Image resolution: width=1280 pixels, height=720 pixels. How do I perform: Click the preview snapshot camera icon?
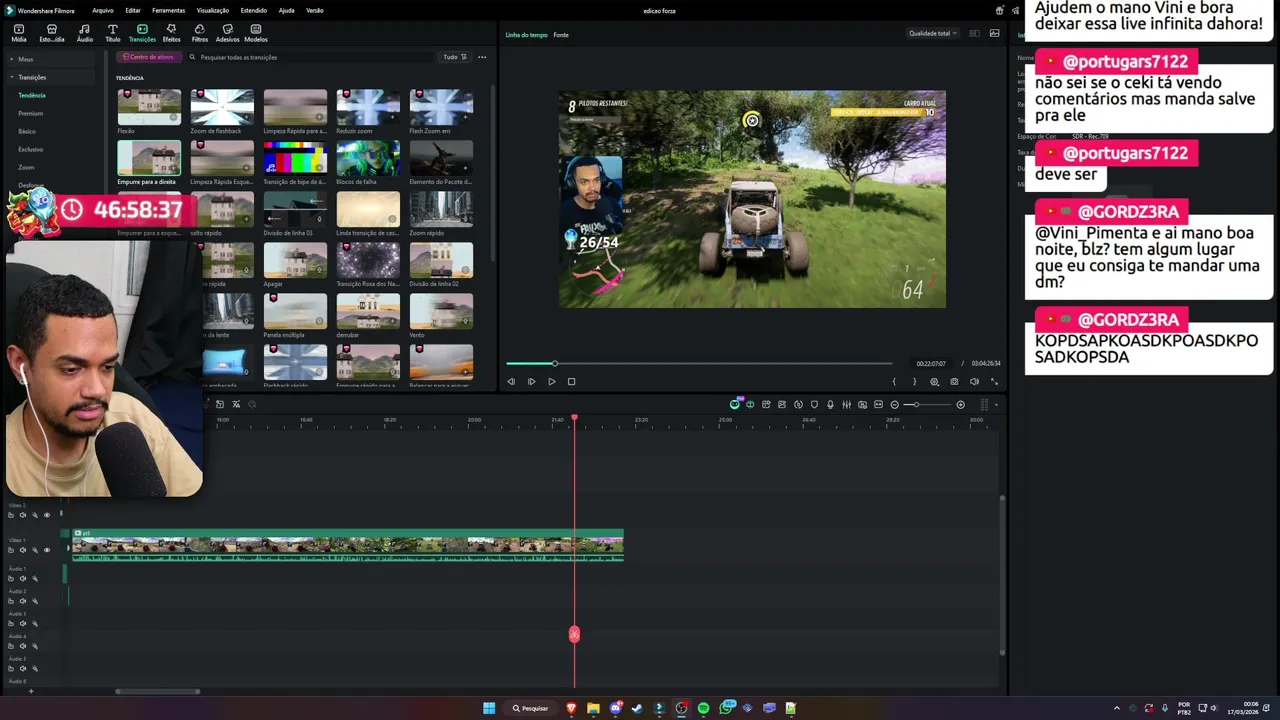coord(954,381)
